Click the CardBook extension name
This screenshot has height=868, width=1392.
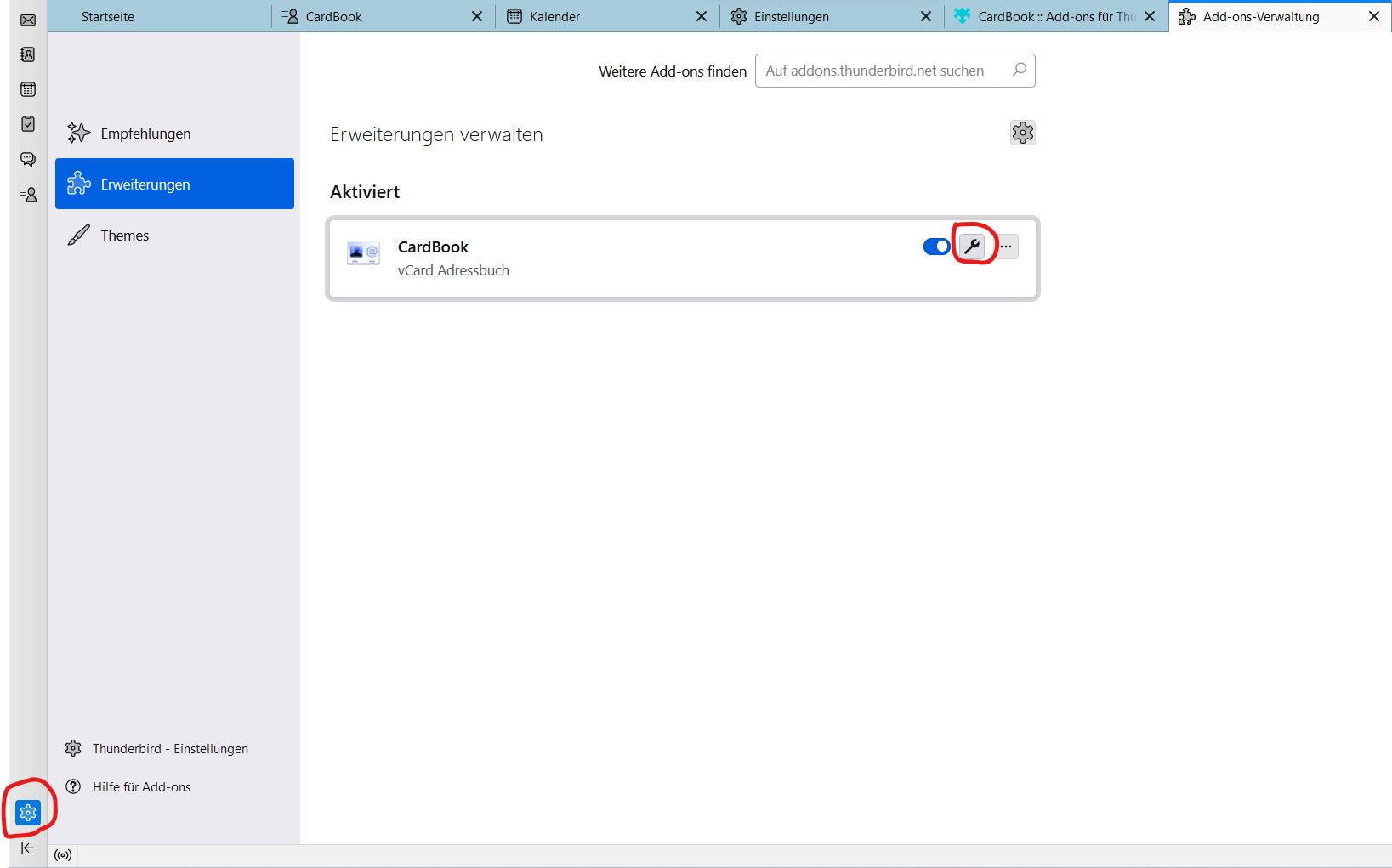click(x=433, y=247)
